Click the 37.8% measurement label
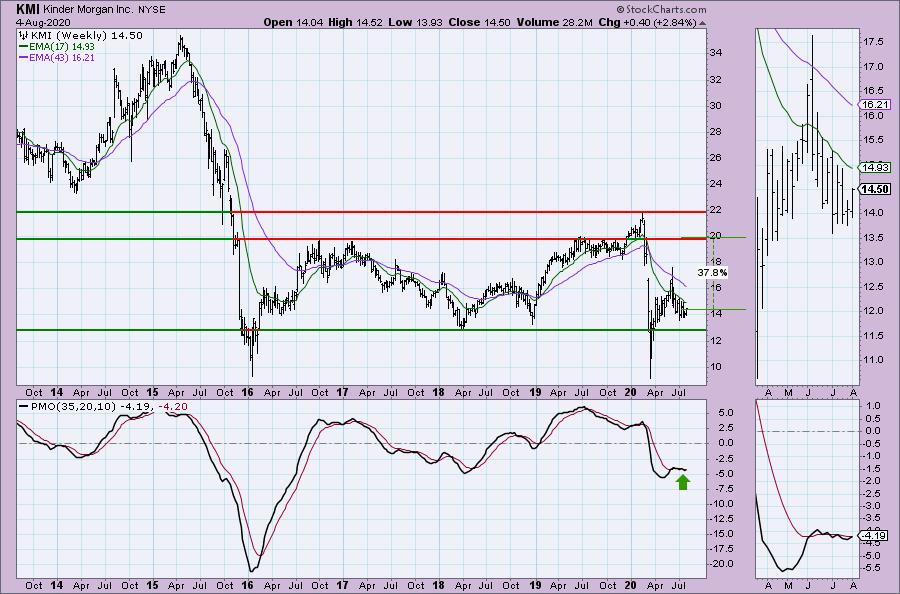Viewport: 900px width, 594px height. [712, 273]
